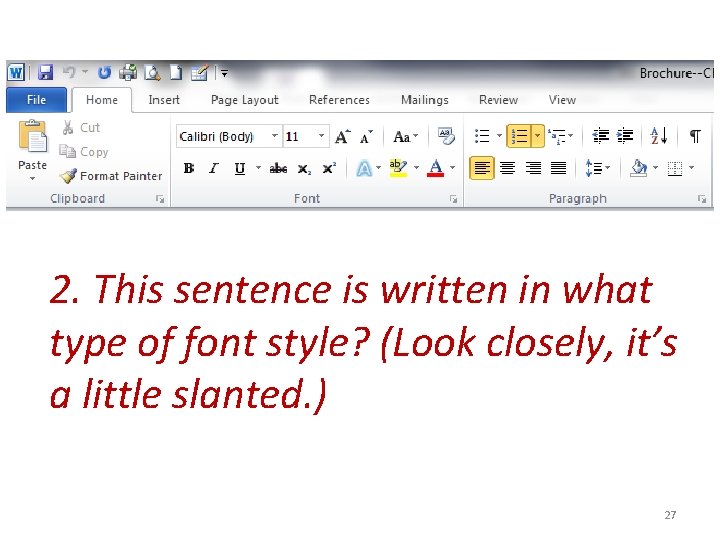Switch to the Insert tab

point(164,100)
